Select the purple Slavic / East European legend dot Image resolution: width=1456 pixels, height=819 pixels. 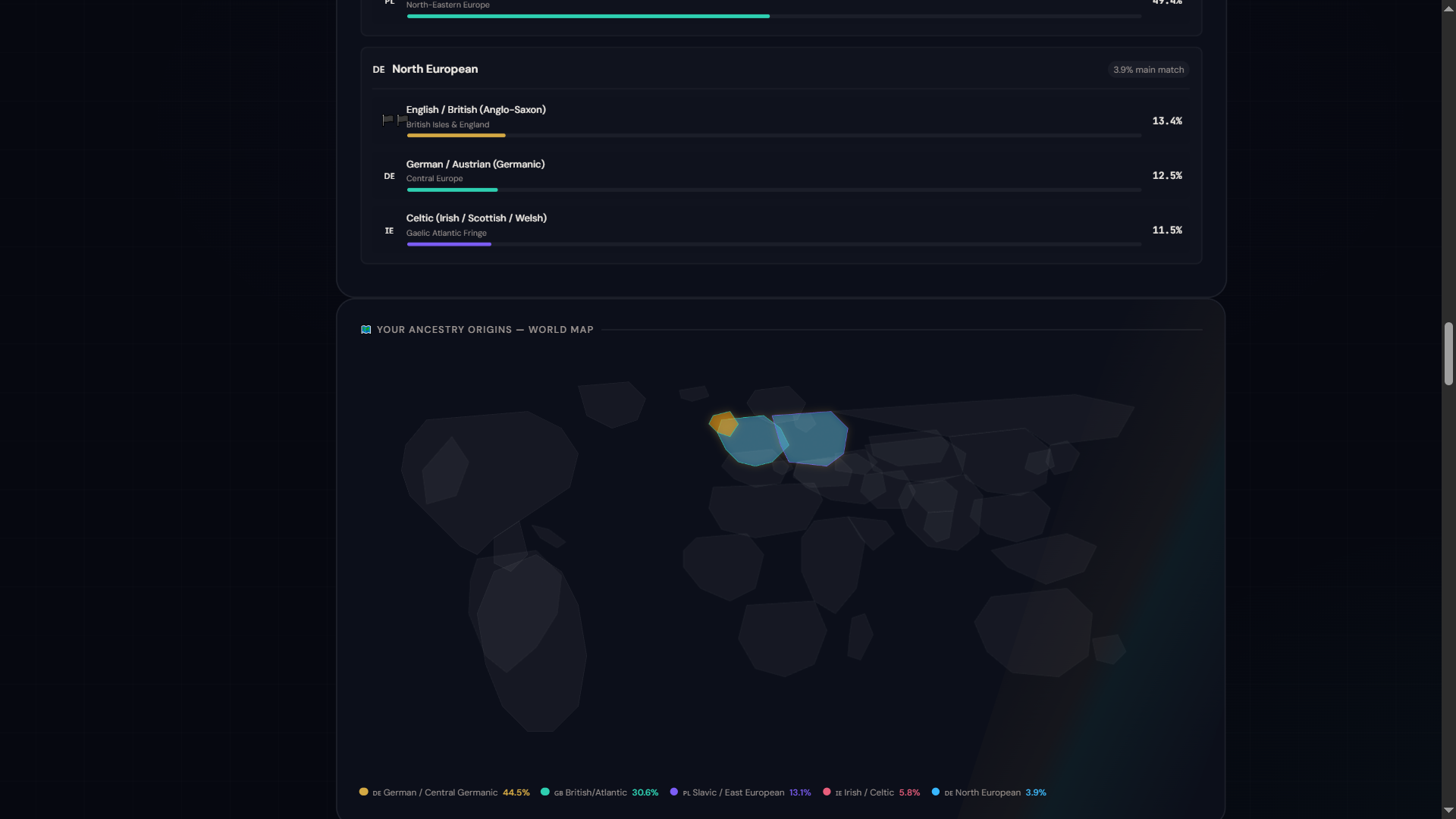click(673, 792)
